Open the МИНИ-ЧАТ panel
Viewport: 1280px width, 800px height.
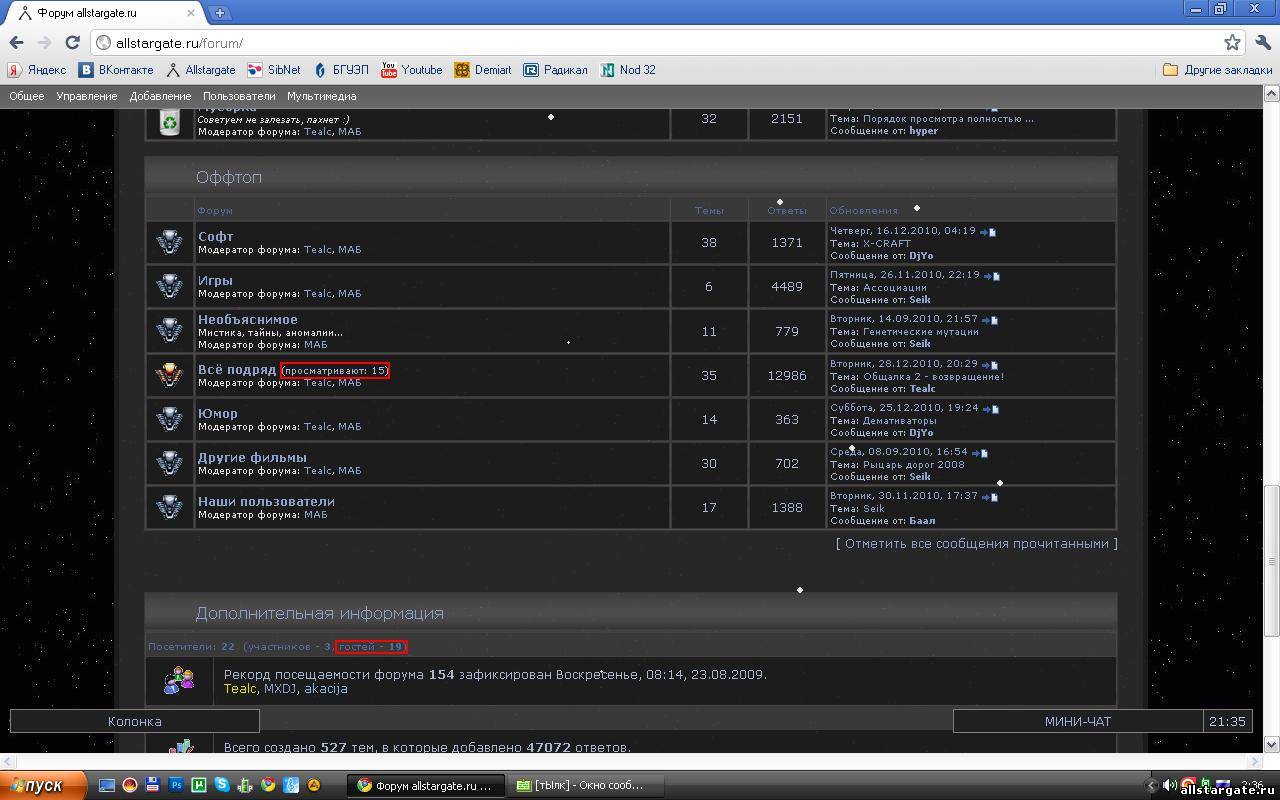click(x=1077, y=721)
